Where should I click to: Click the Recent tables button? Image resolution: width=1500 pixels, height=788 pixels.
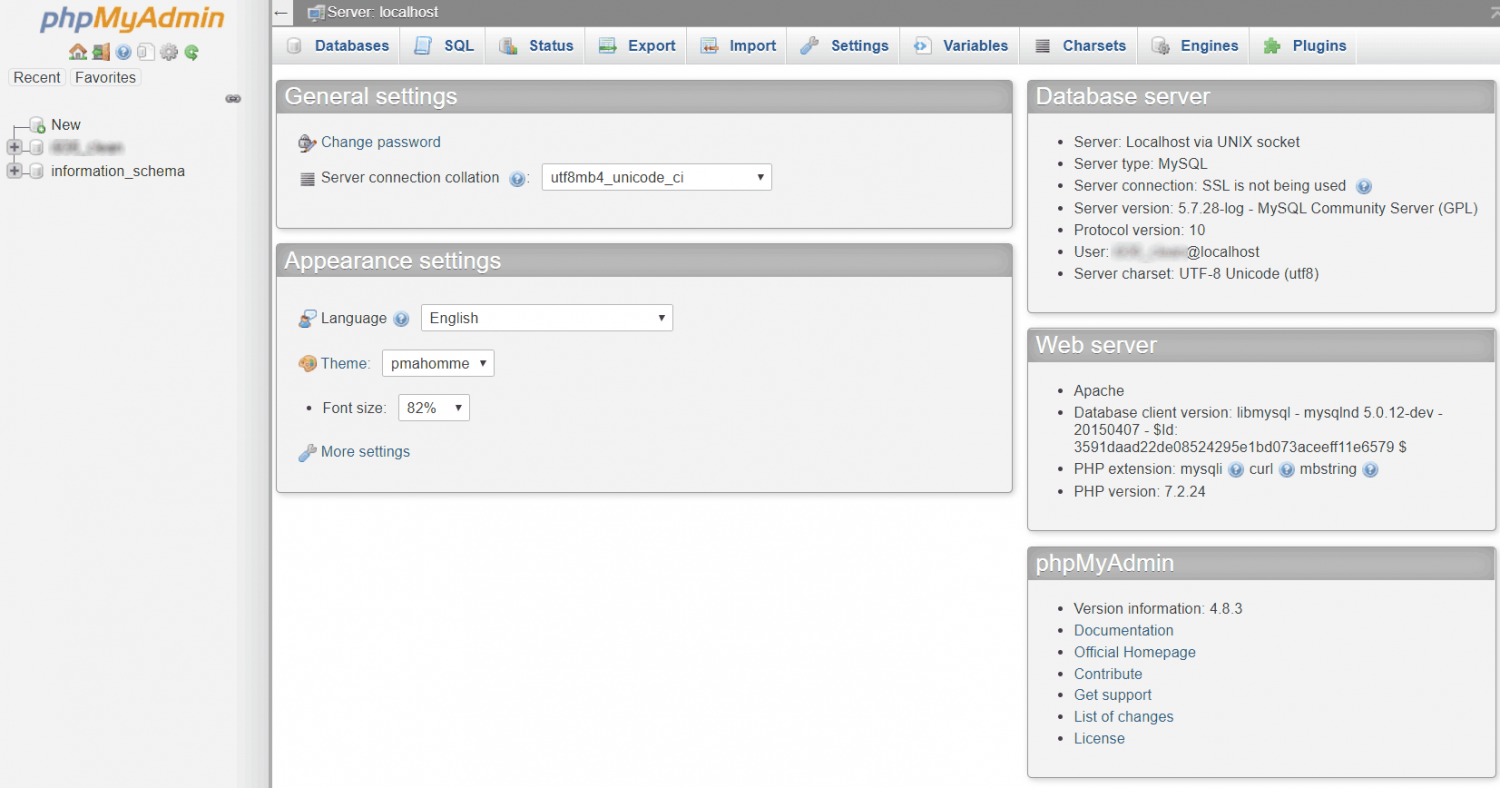[x=37, y=77]
